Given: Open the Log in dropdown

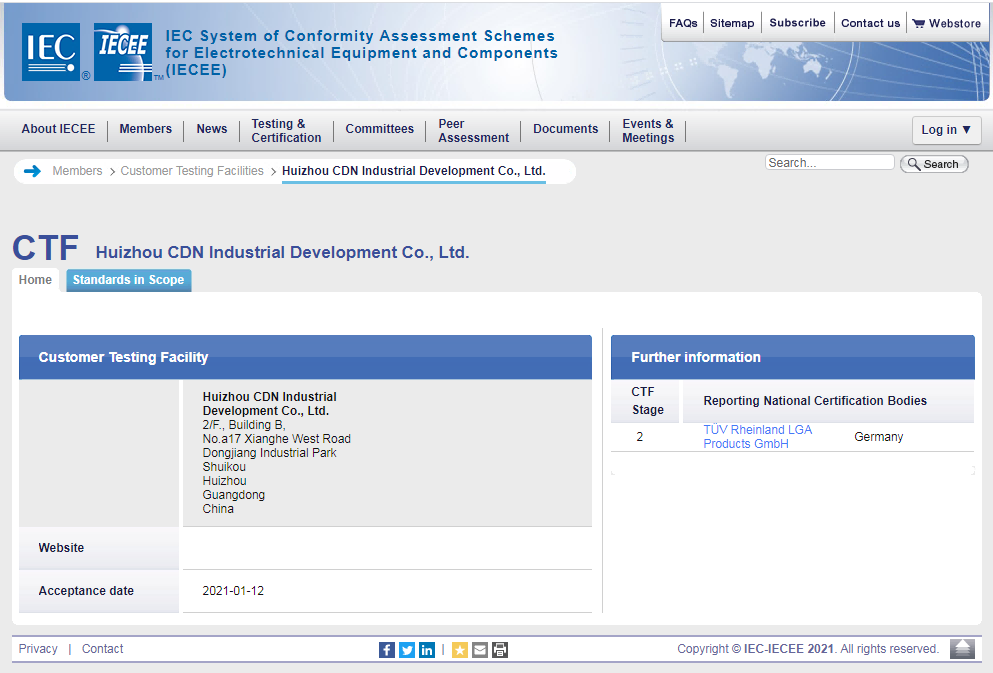Looking at the screenshot, I should click(946, 130).
